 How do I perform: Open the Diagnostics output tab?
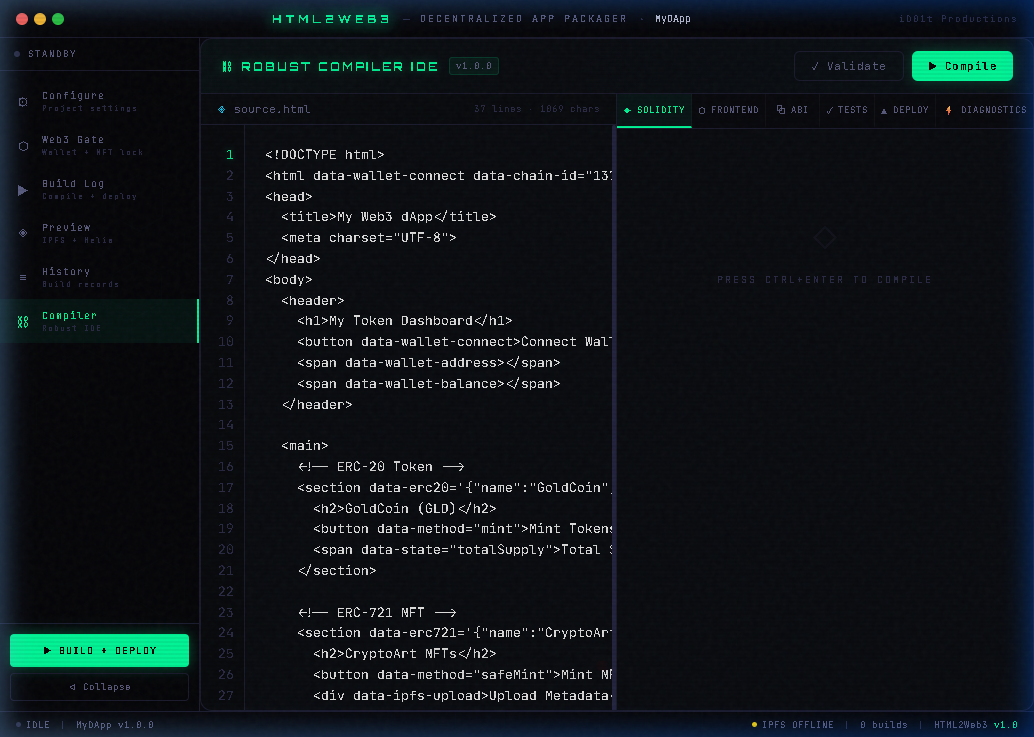click(x=985, y=110)
